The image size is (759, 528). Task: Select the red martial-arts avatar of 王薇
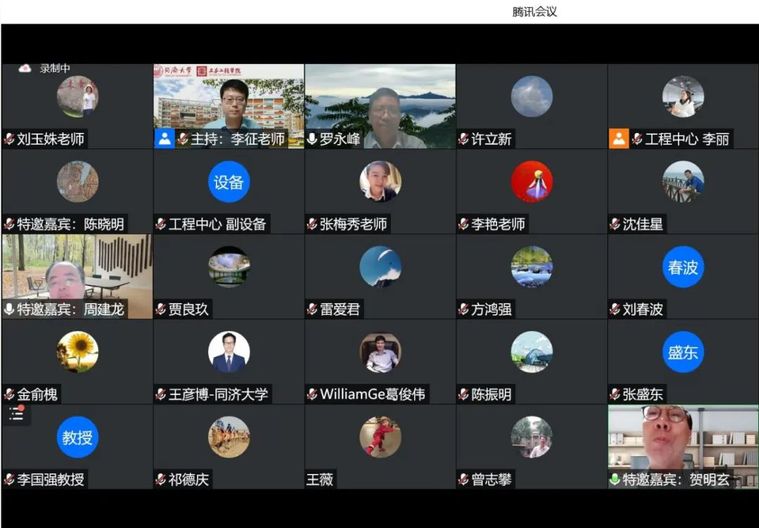click(x=380, y=437)
